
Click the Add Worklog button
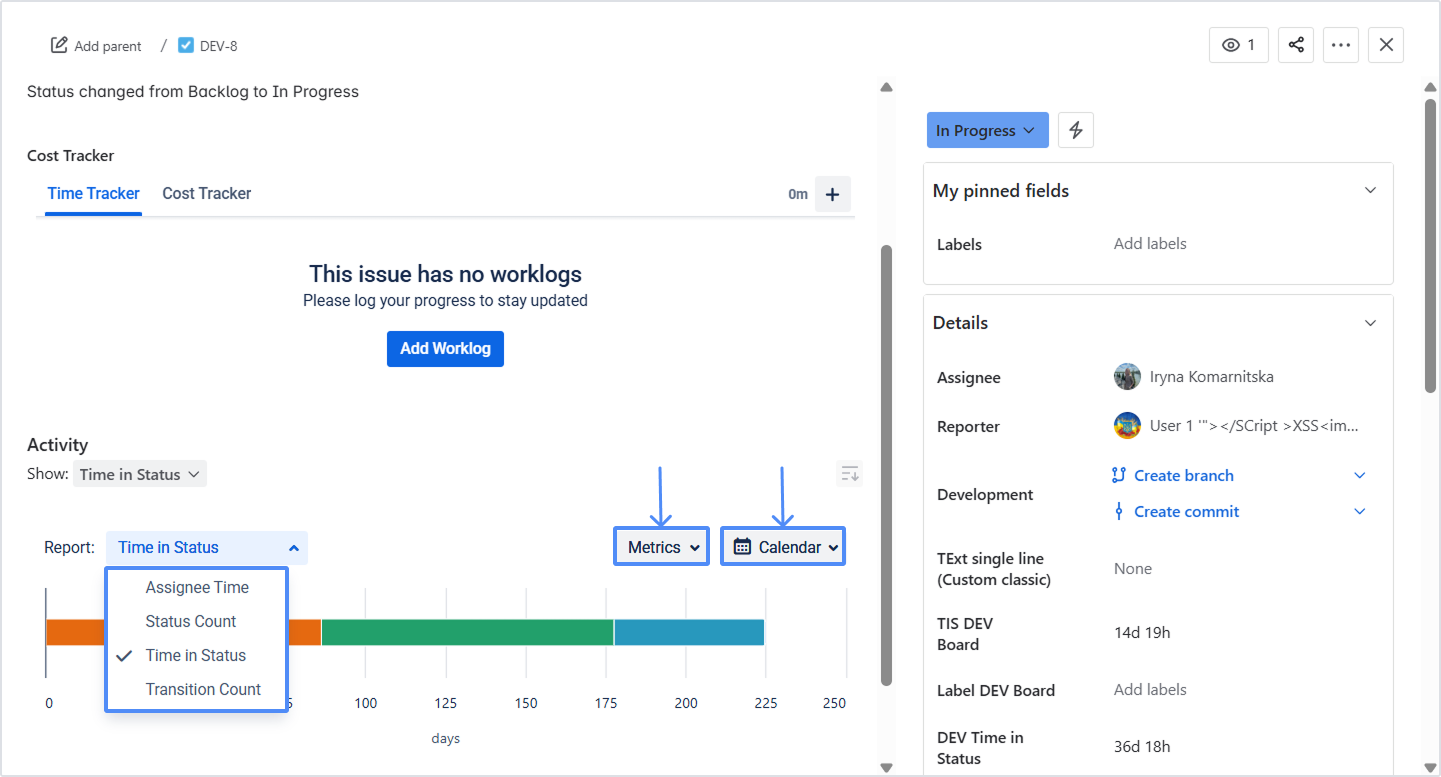[445, 348]
